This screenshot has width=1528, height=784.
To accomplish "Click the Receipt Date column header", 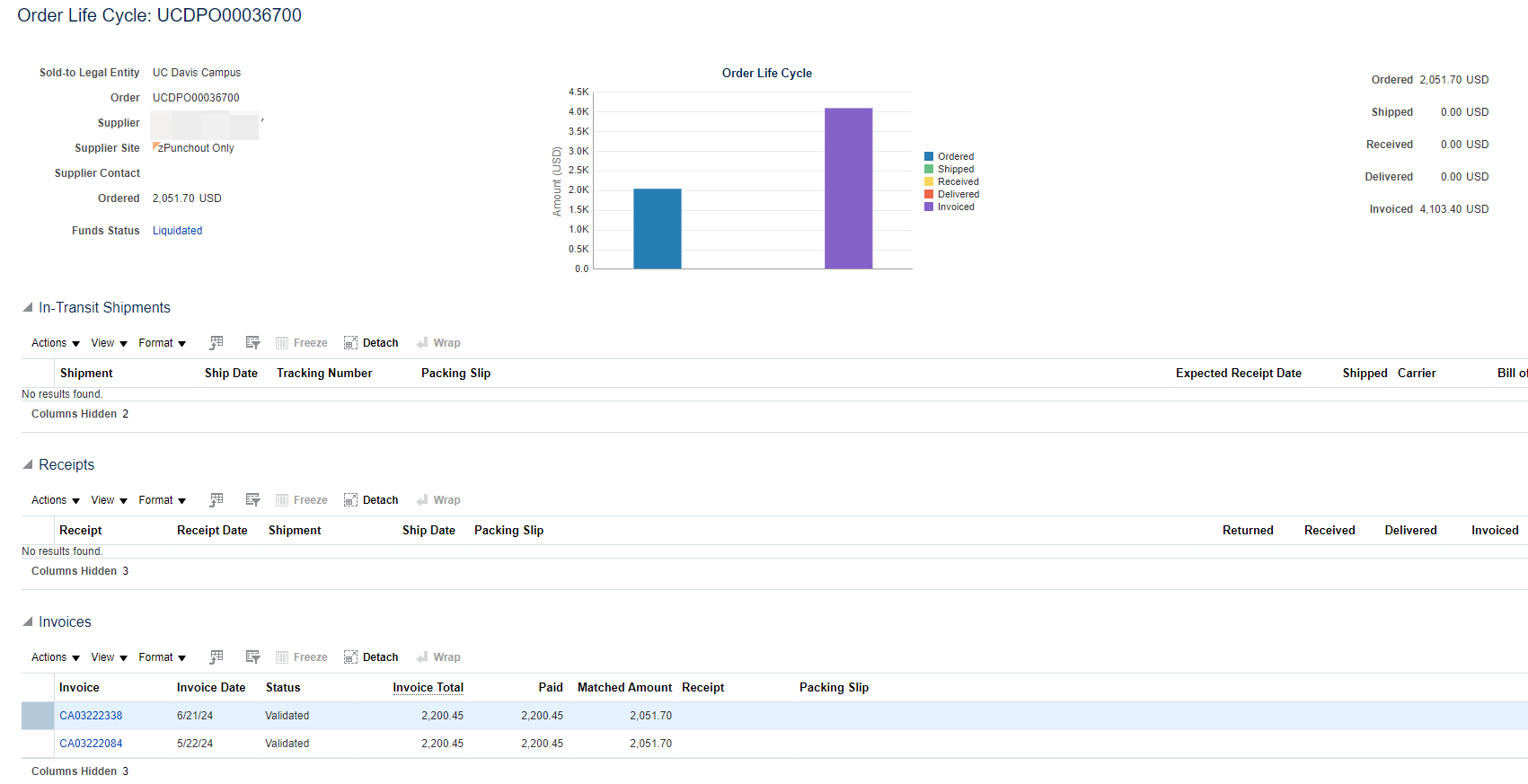I will pyautogui.click(x=212, y=531).
